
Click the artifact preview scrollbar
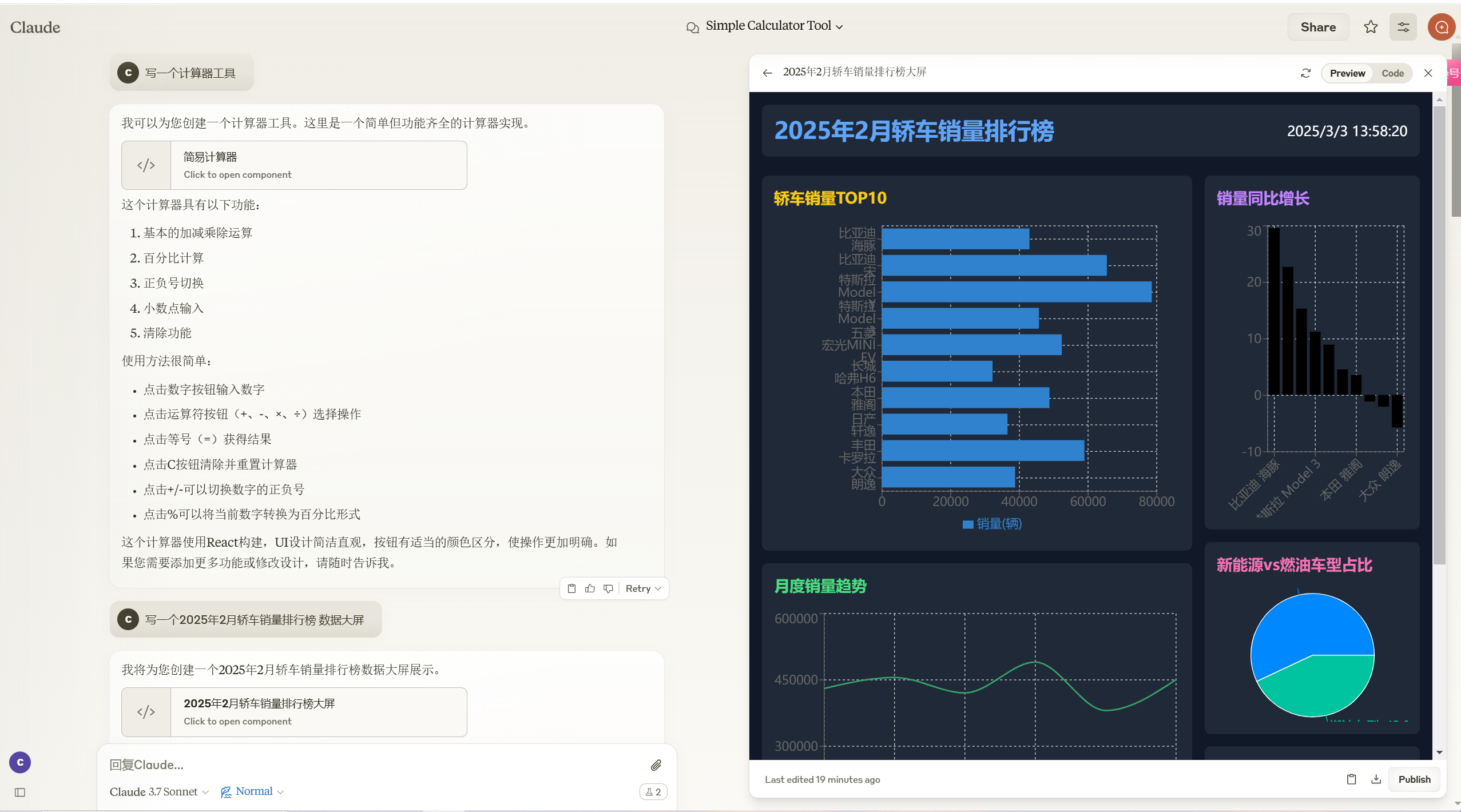[x=1439, y=335]
